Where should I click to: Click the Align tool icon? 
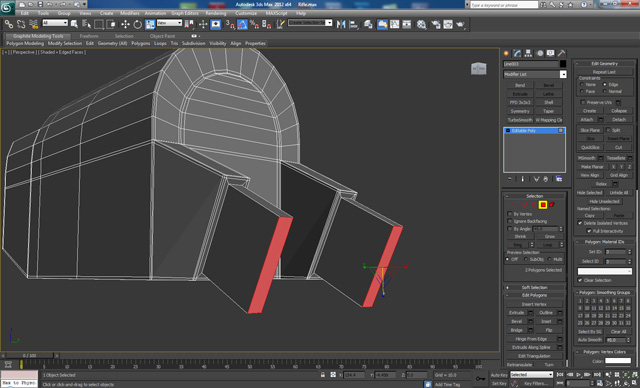click(353, 24)
